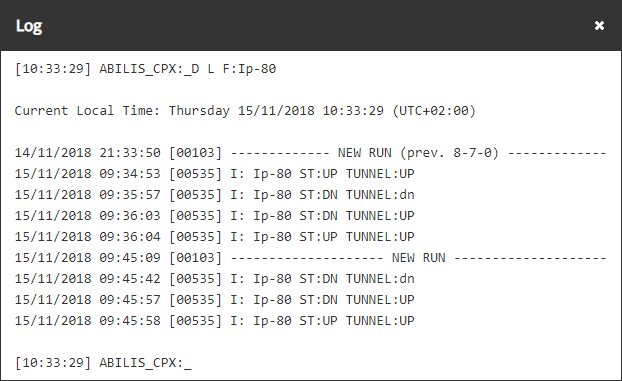Click the last log entry at 09:45:58
The image size is (622, 381).
214,321
